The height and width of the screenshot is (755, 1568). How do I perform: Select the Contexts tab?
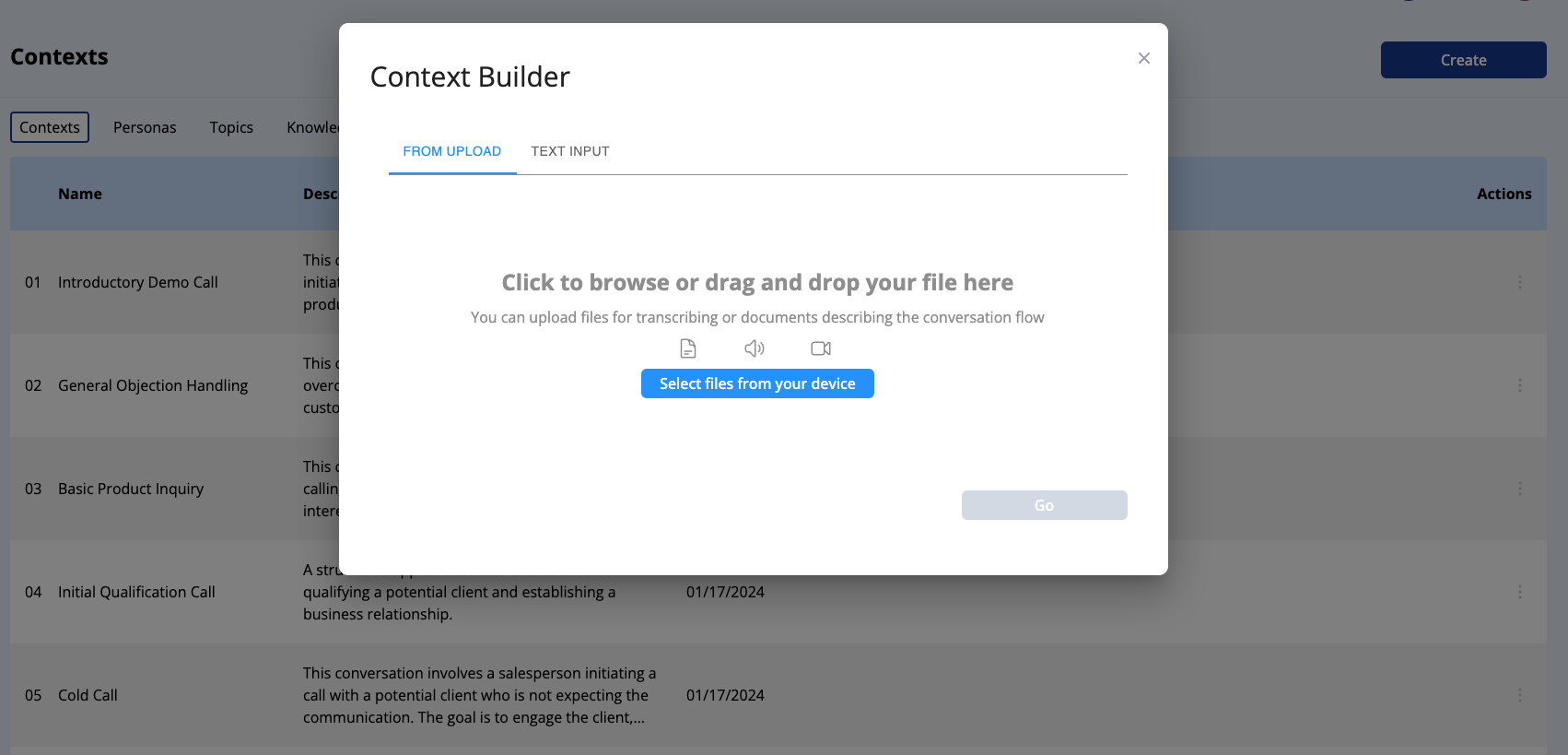(50, 127)
